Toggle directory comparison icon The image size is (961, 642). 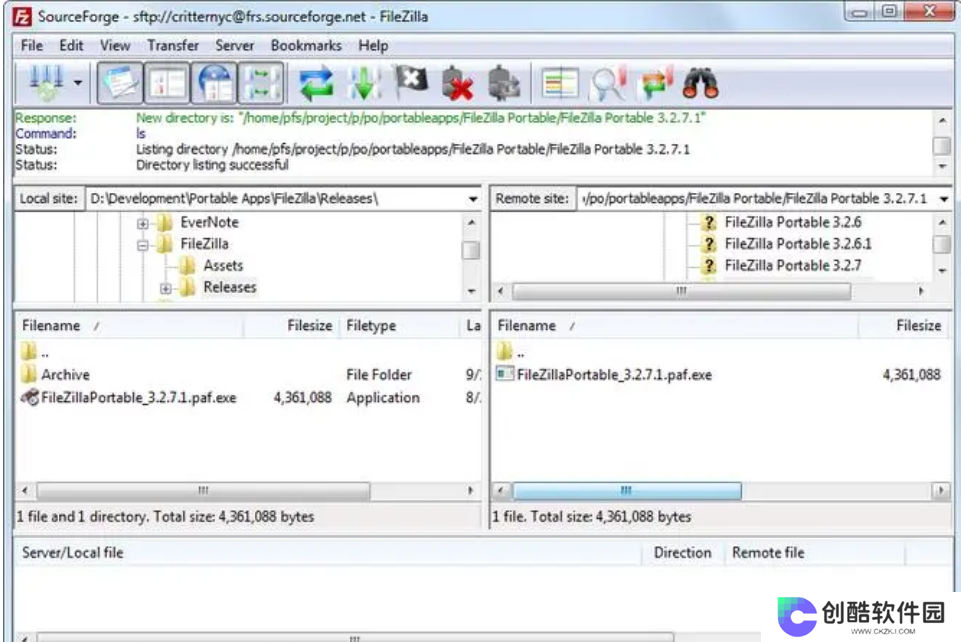tap(560, 83)
